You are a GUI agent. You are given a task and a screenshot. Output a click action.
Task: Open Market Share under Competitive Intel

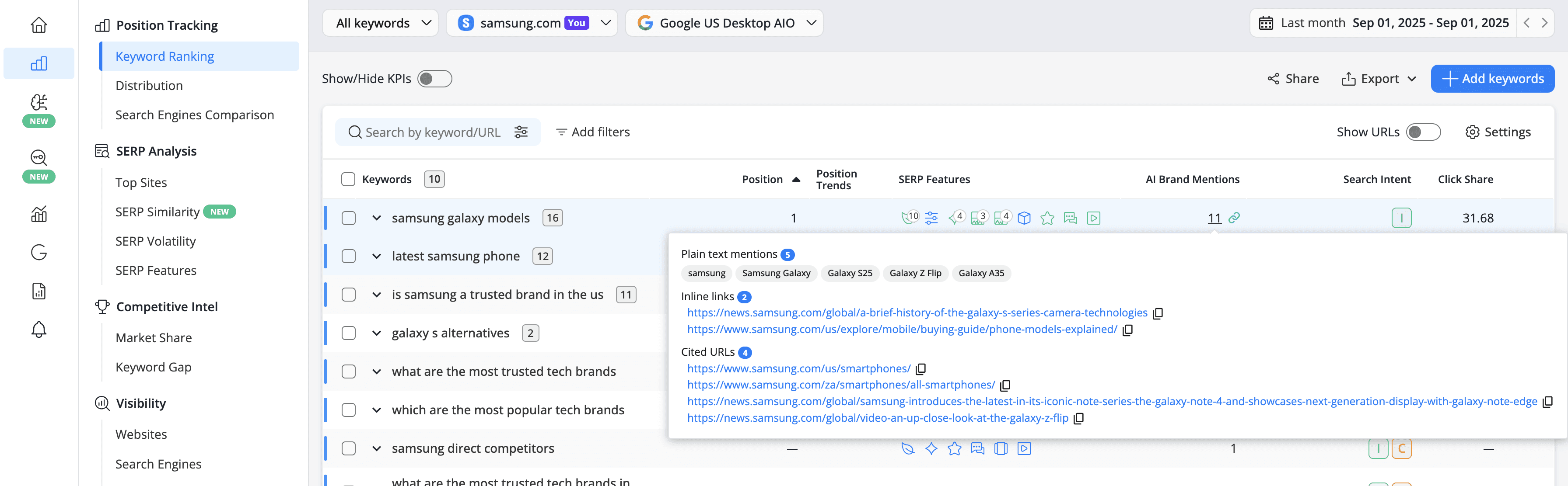154,337
